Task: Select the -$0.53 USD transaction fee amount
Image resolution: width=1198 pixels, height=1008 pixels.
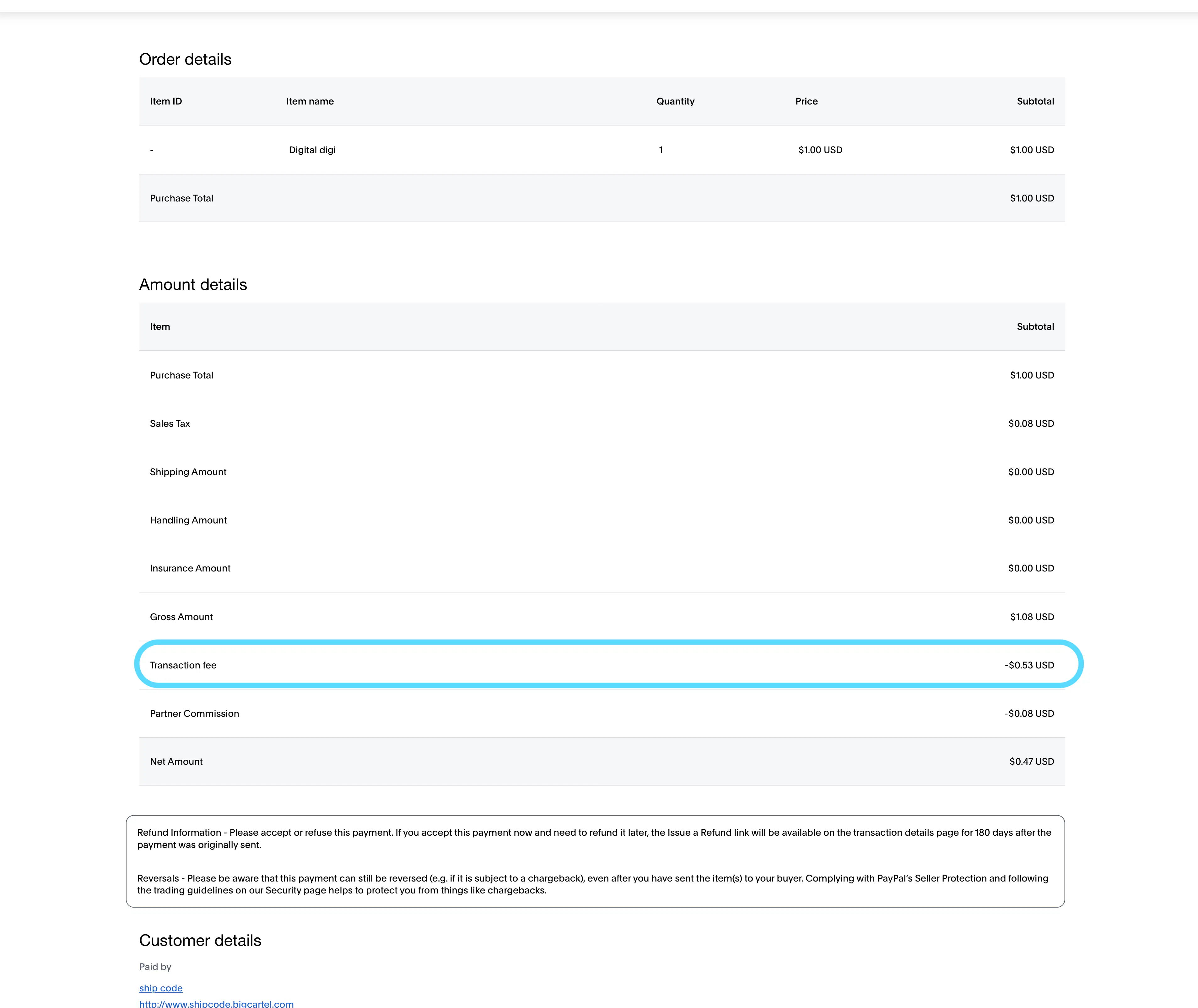Action: [x=1029, y=665]
